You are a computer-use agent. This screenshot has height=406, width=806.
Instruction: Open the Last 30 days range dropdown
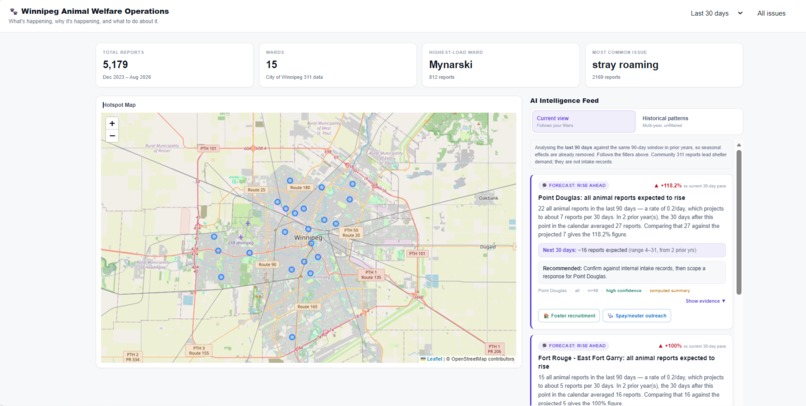pyautogui.click(x=716, y=13)
